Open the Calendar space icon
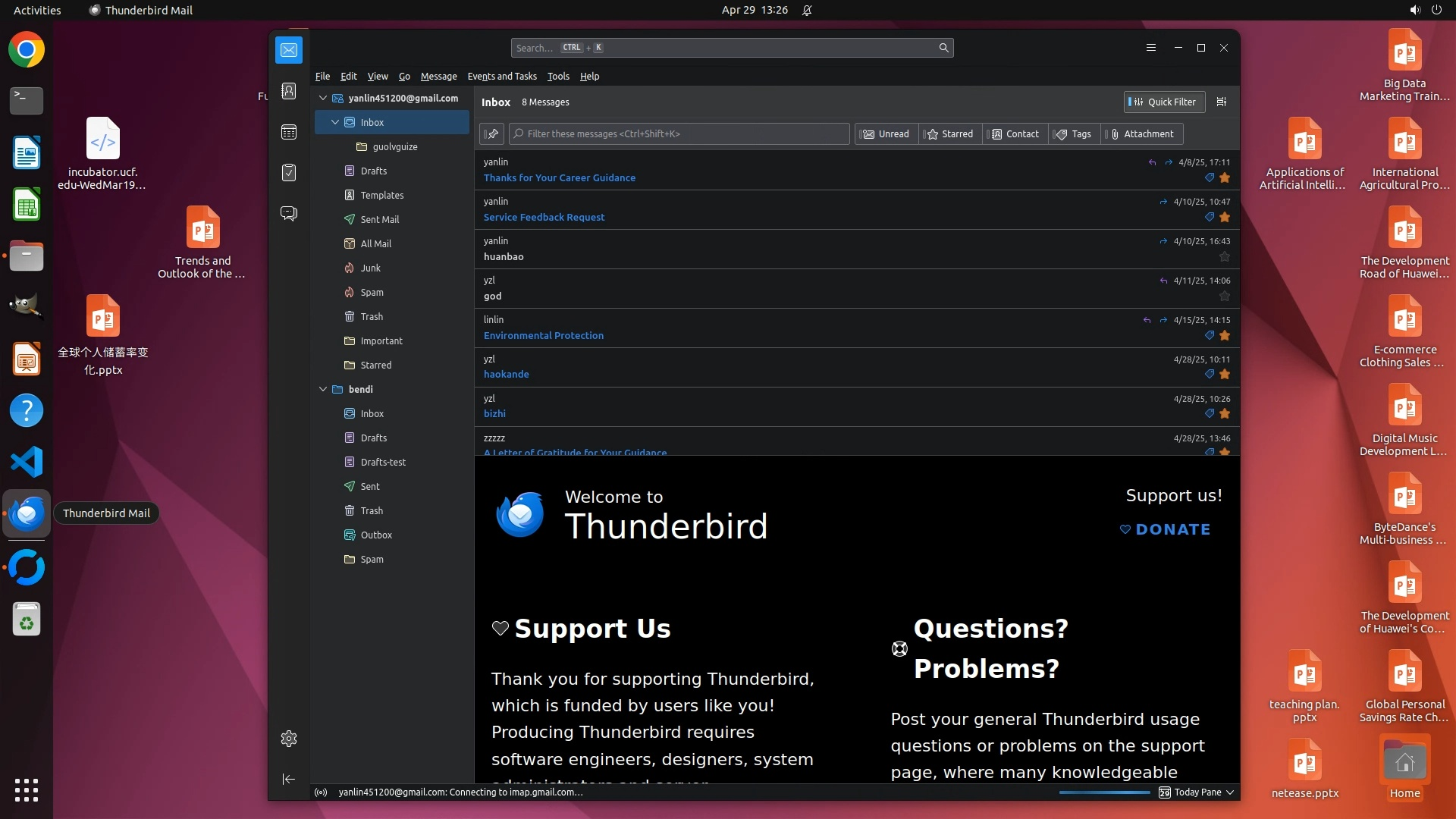This screenshot has height=819, width=1456. coord(289,132)
